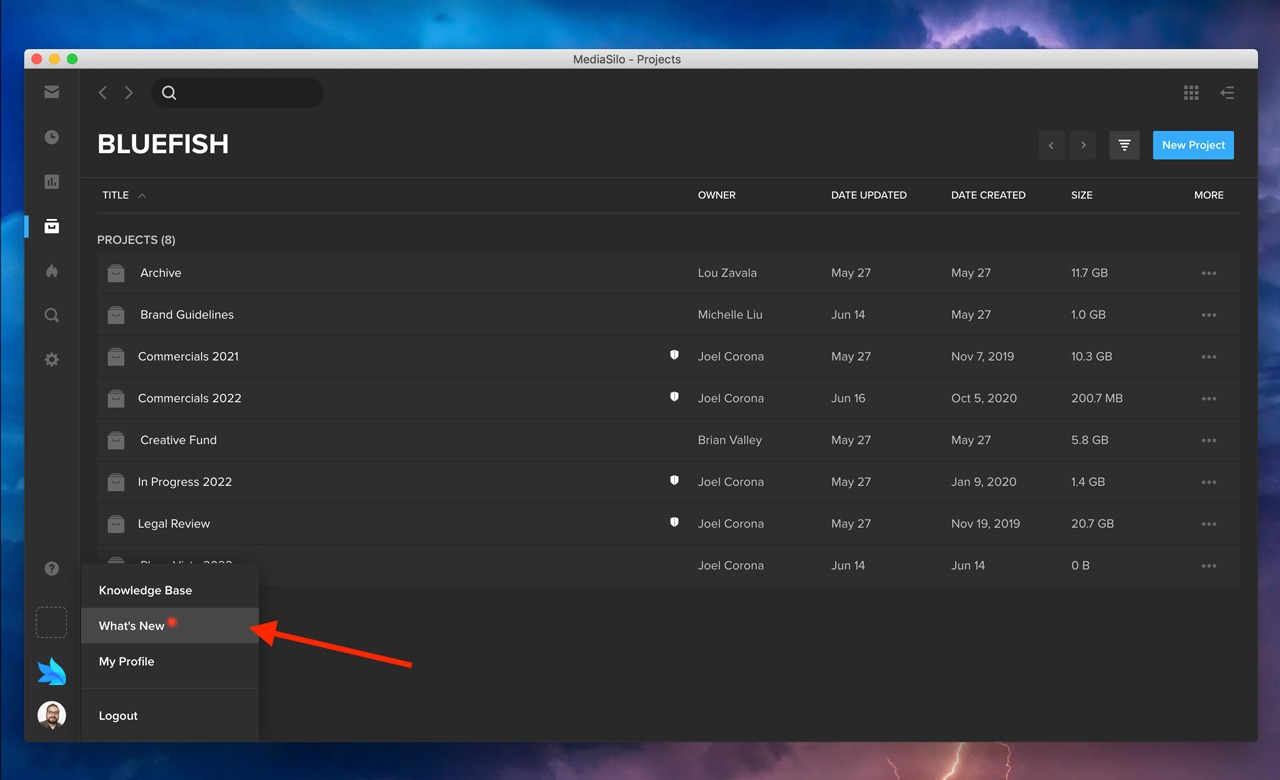Toggle the side panel collapse icon
Screen dimensions: 1280x780
[1227, 93]
